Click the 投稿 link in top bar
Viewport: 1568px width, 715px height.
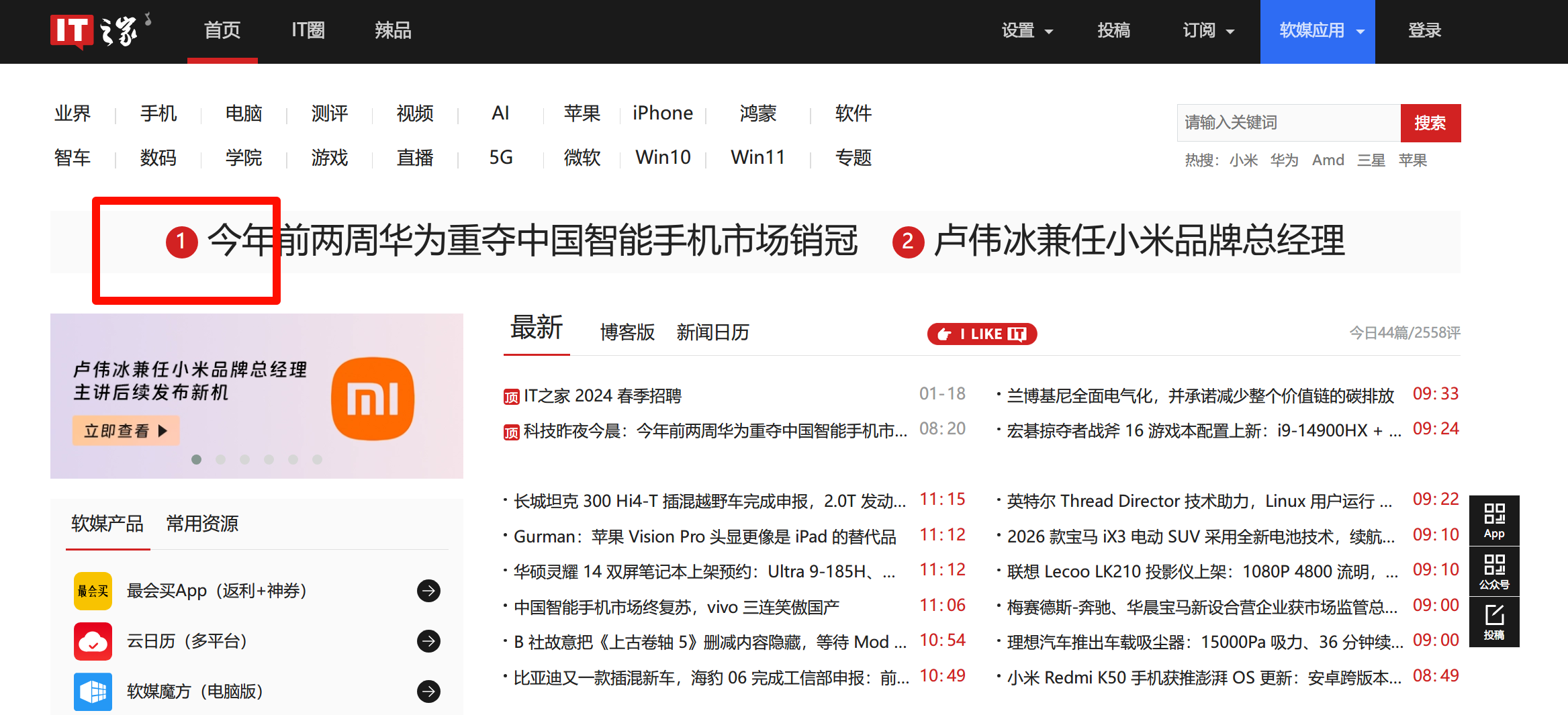coord(1113,31)
